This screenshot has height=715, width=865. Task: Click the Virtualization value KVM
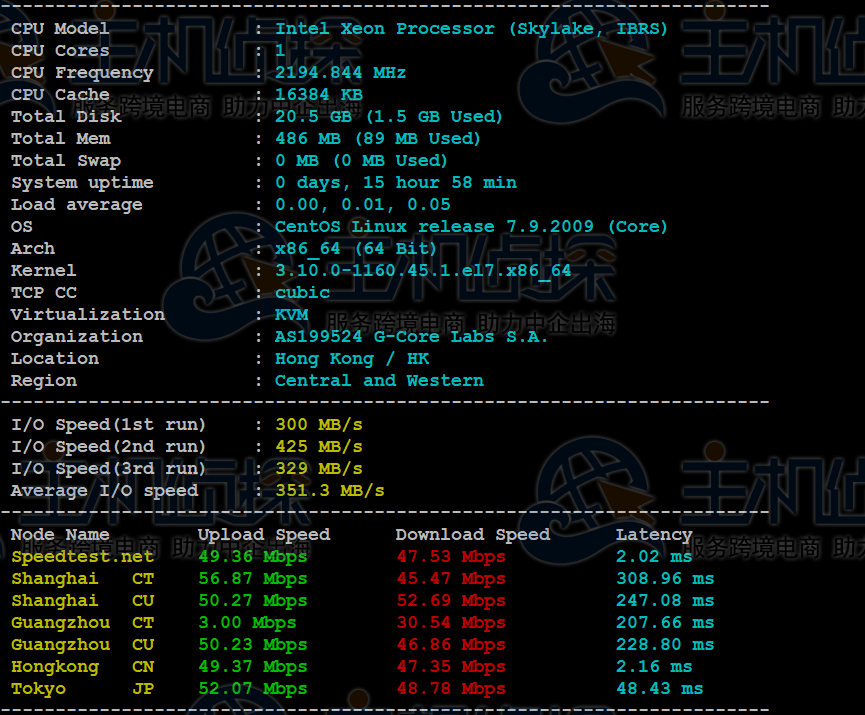(291, 315)
